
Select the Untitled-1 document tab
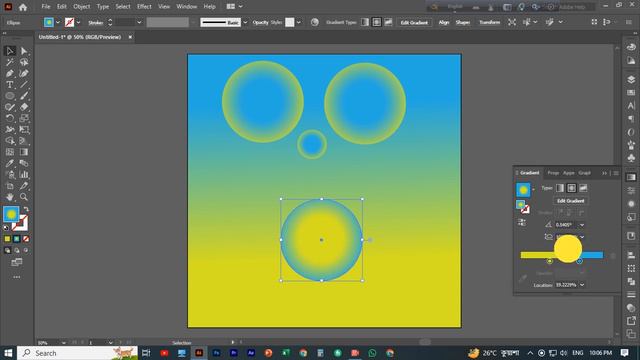(80, 37)
